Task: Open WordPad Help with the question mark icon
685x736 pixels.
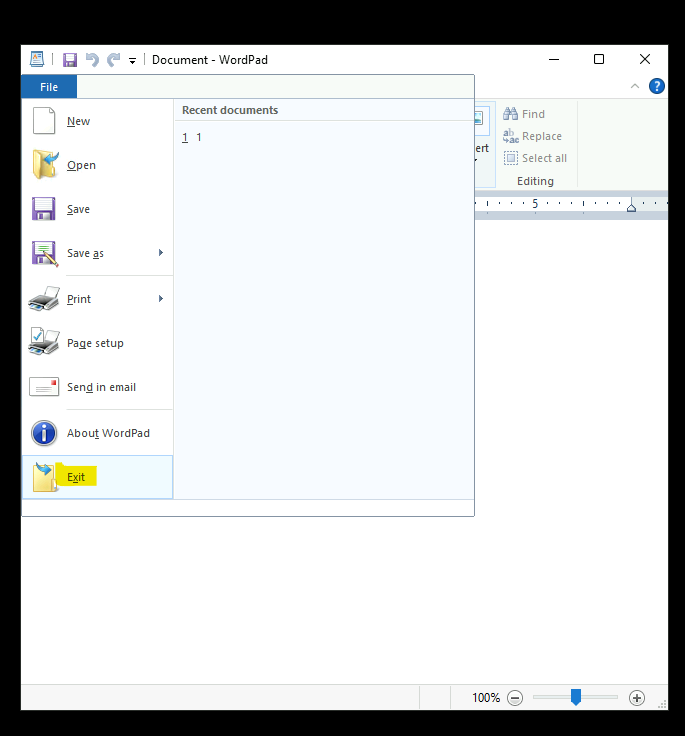Action: 656,86
